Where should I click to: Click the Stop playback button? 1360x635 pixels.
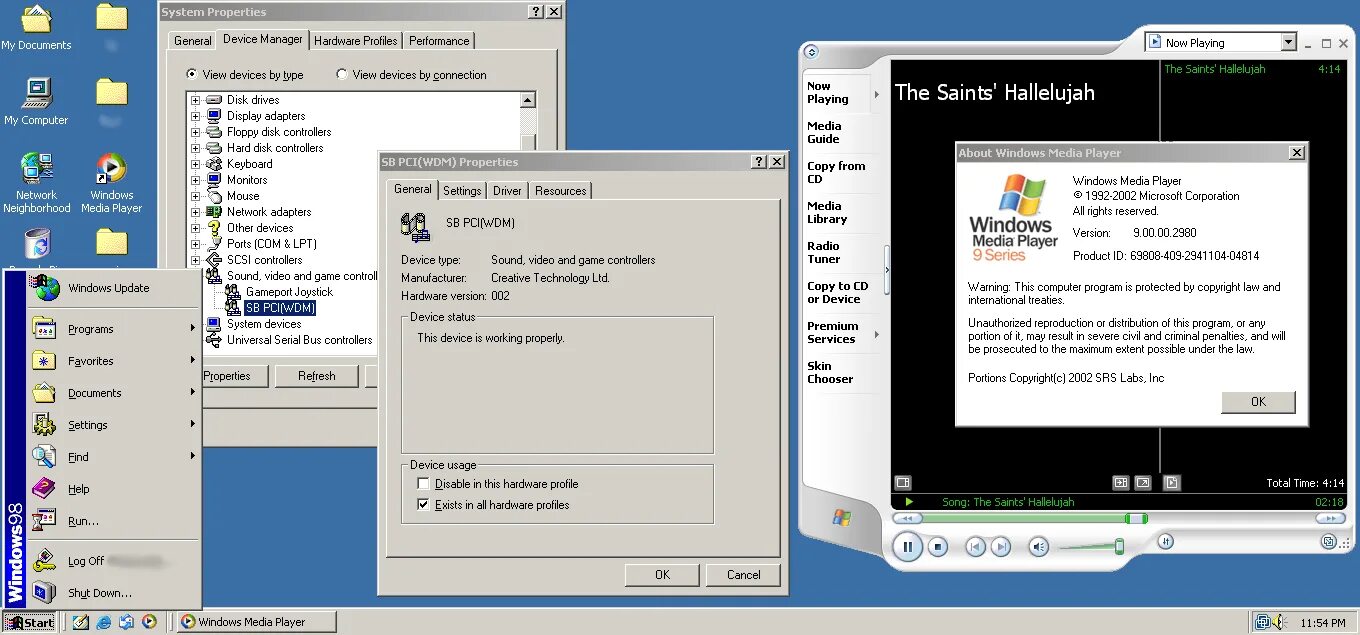pyautogui.click(x=938, y=547)
